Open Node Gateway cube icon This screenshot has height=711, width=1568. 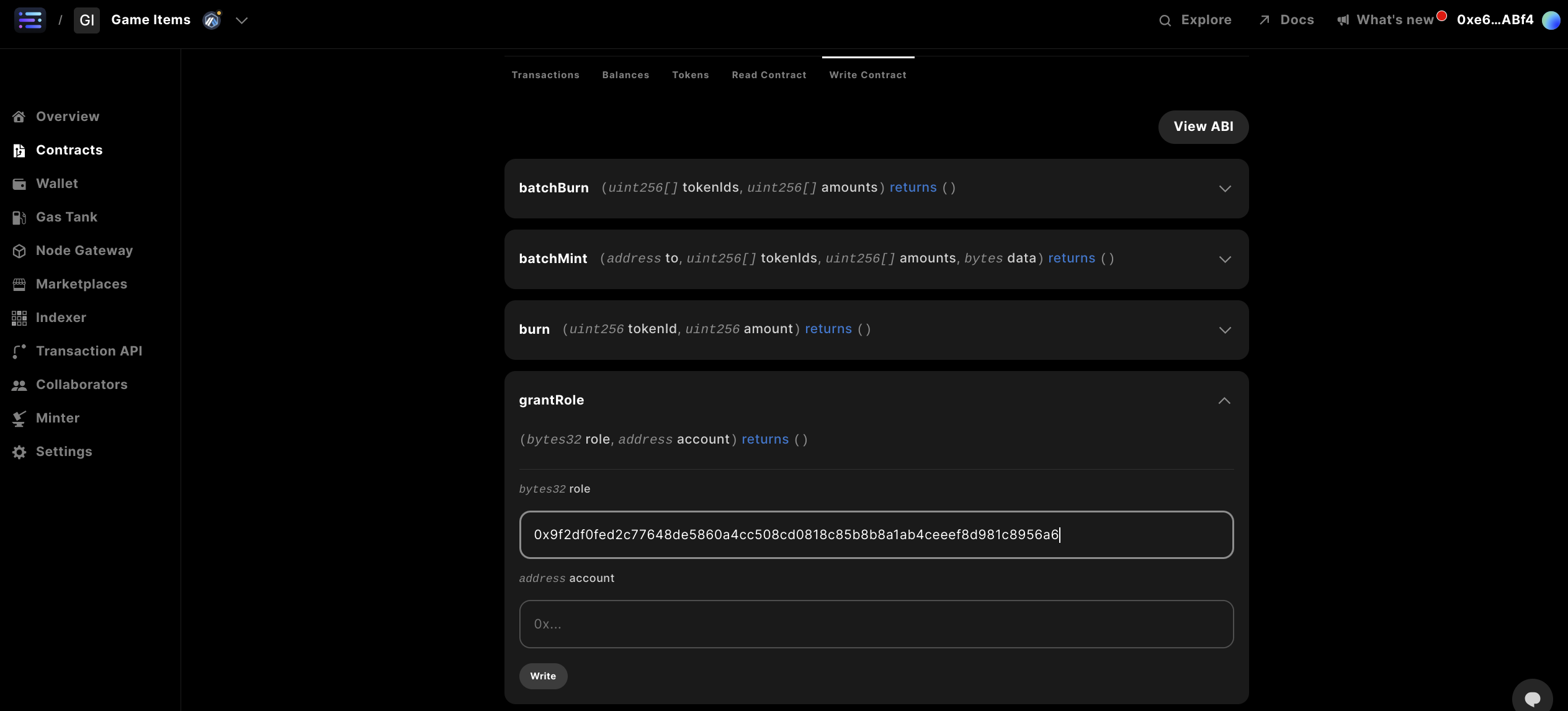pyautogui.click(x=19, y=251)
